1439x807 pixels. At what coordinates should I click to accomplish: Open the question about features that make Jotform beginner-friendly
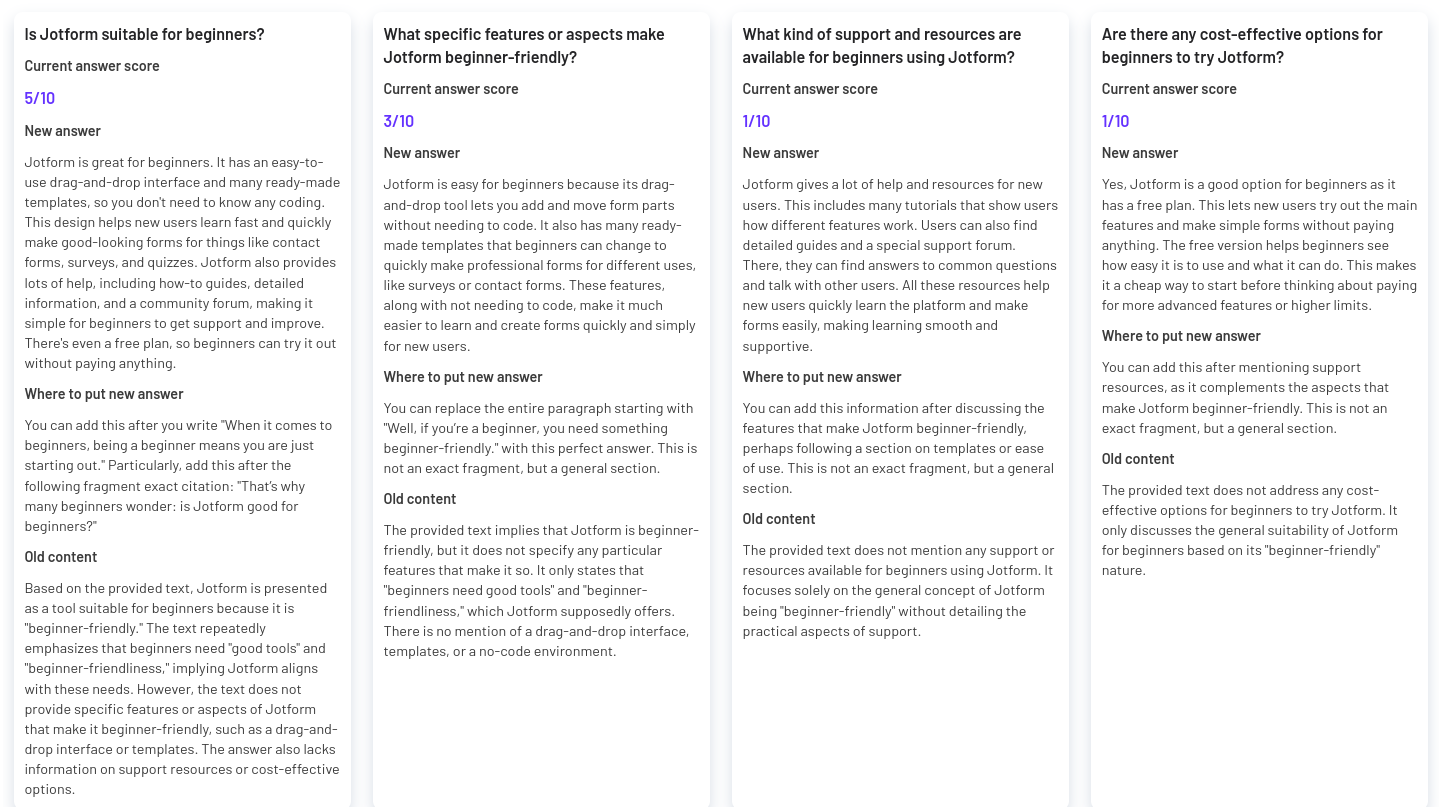pos(524,46)
